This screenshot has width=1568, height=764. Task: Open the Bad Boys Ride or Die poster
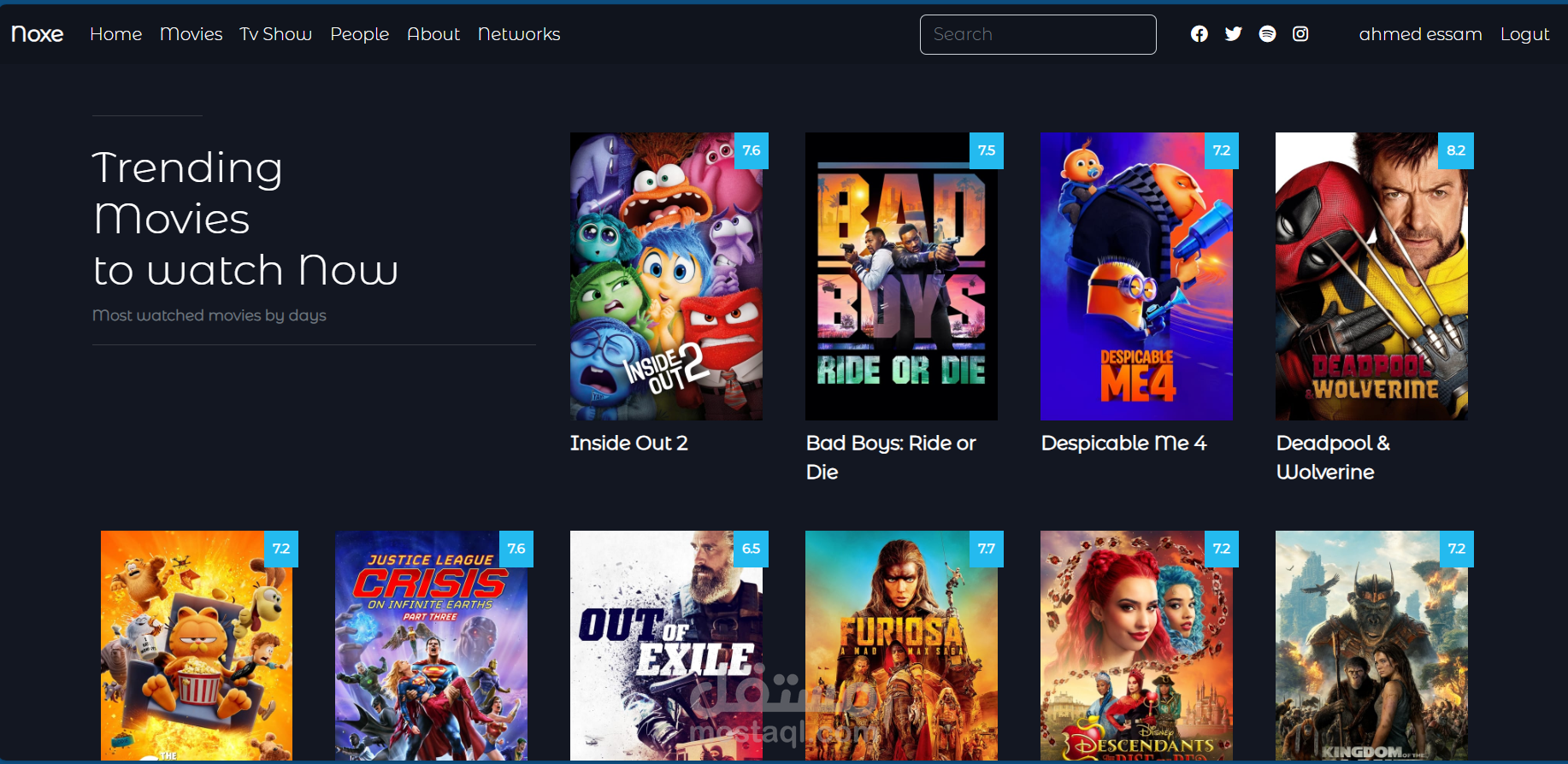901,276
